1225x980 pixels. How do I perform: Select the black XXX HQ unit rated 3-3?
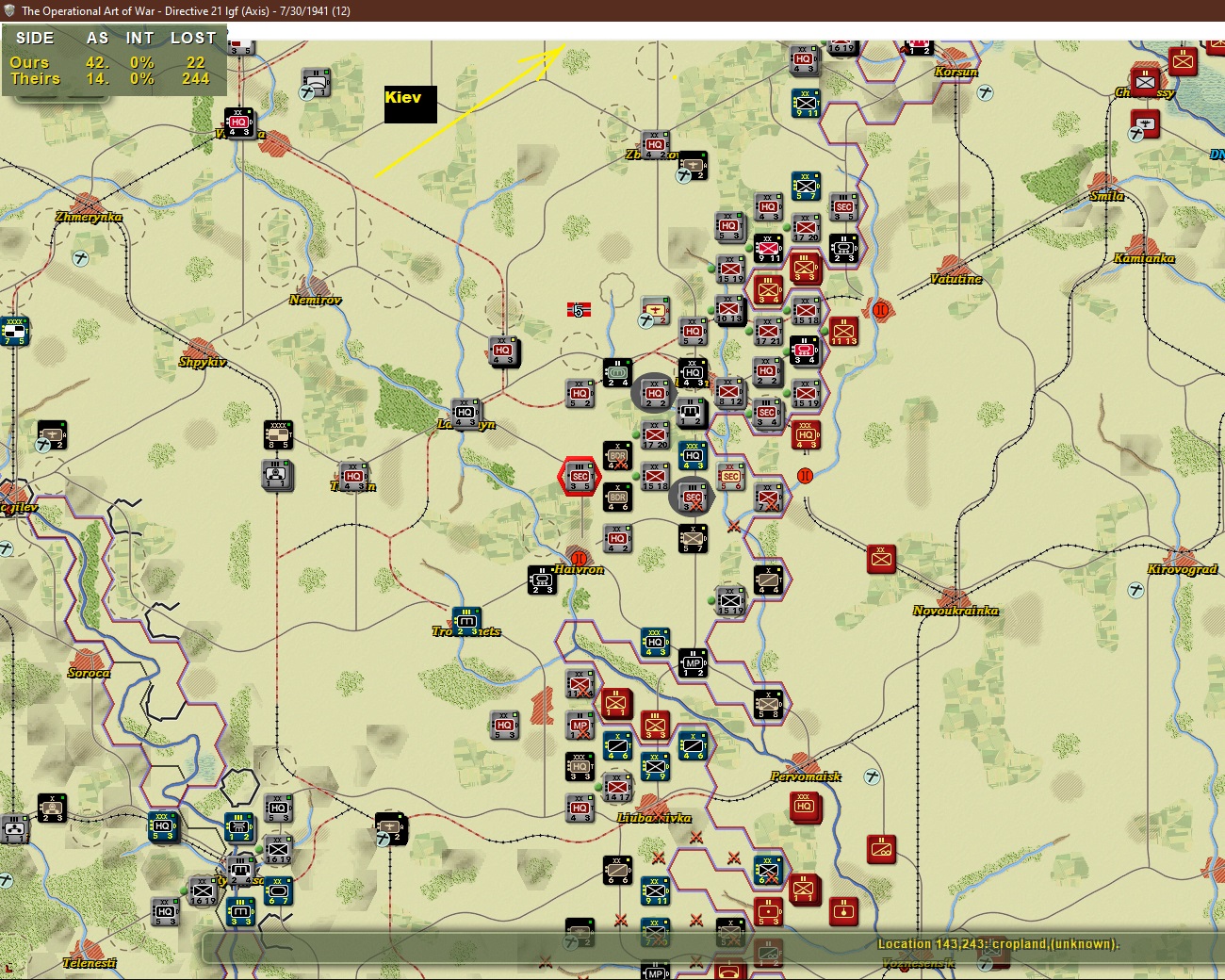580,766
